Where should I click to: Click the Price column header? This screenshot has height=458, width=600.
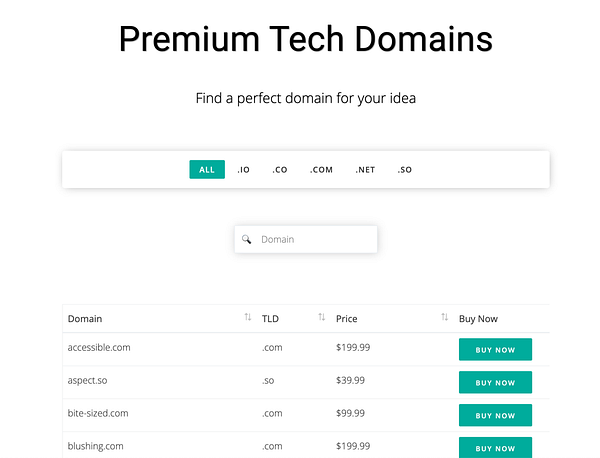(347, 319)
